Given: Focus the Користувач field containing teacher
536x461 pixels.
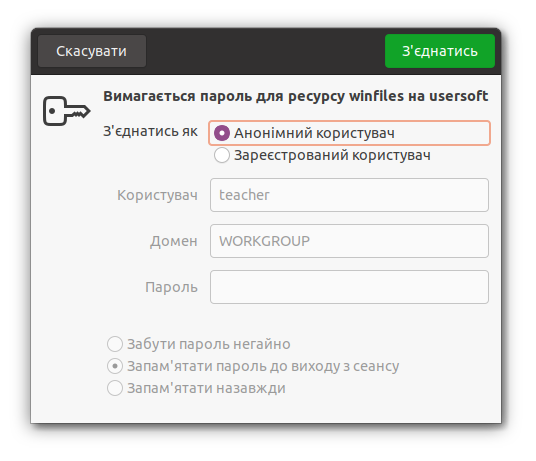Looking at the screenshot, I should tap(349, 195).
